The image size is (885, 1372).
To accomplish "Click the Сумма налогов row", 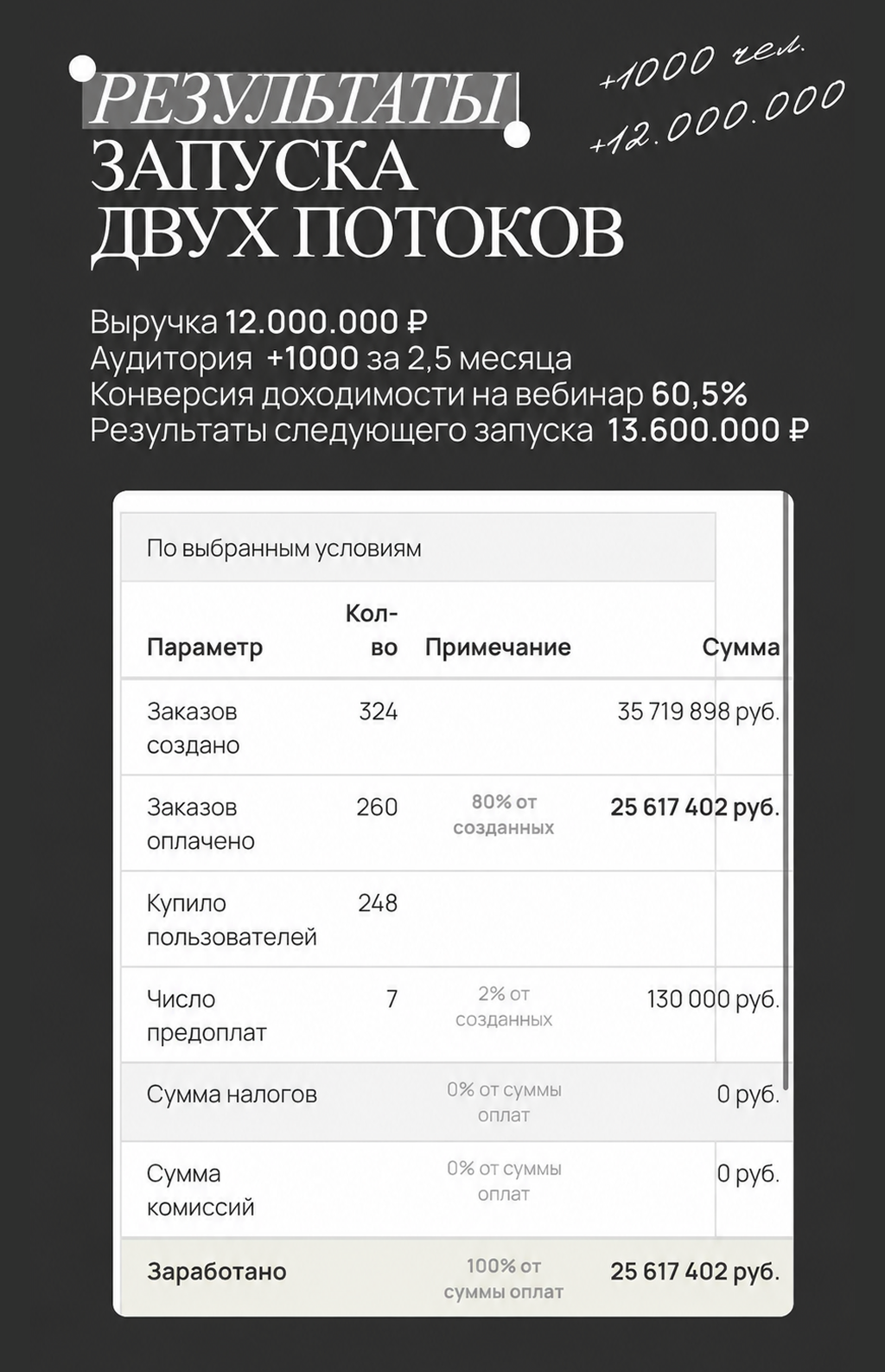I will (456, 1102).
